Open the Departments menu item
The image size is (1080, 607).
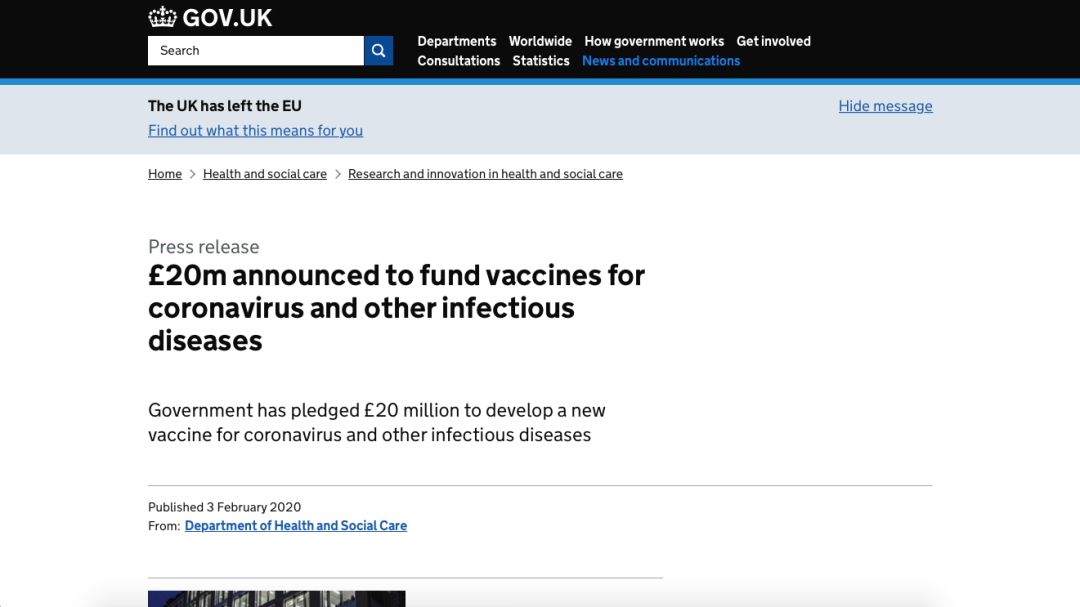pos(457,41)
